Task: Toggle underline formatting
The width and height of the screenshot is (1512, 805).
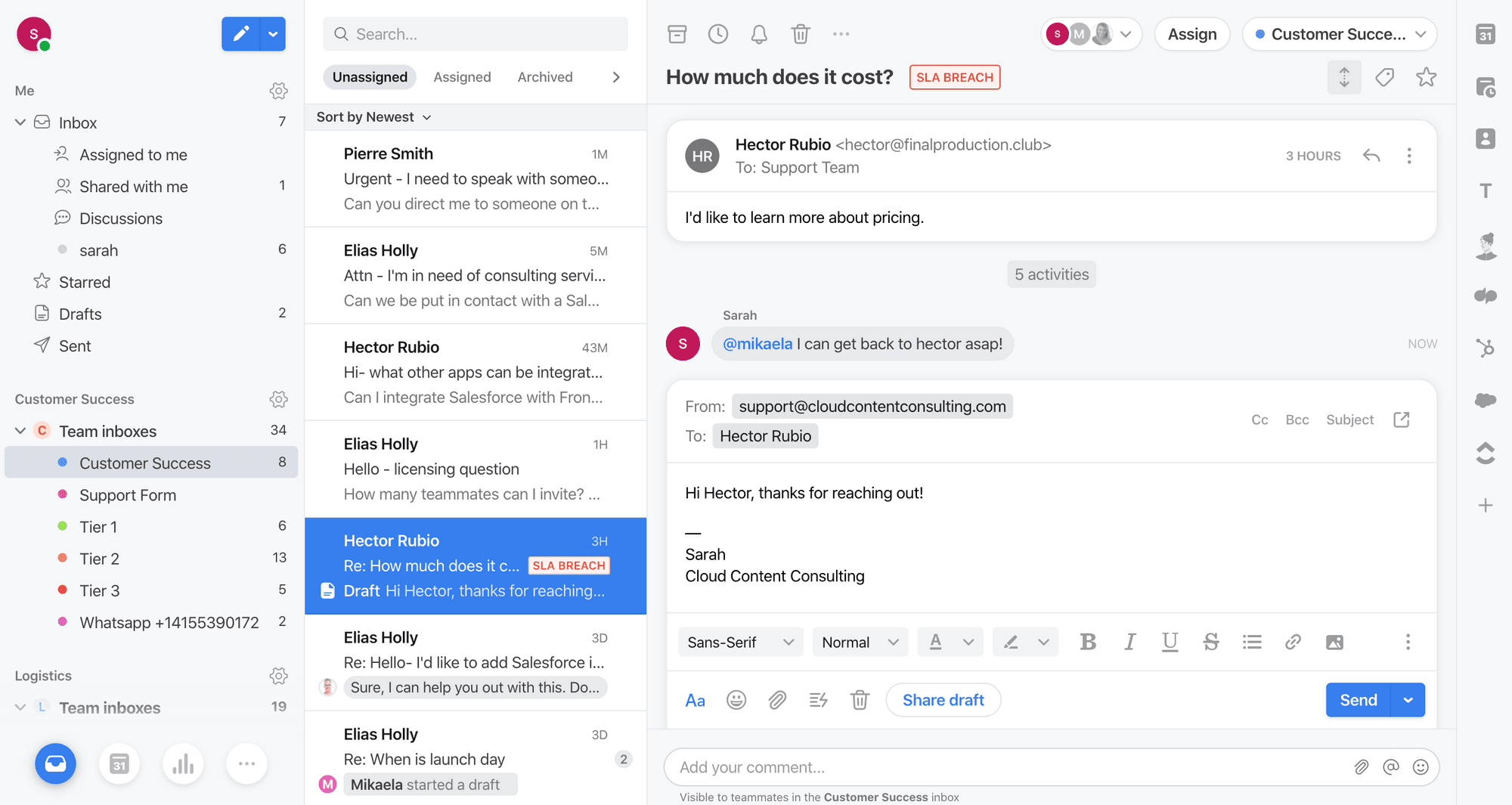Action: pyautogui.click(x=1170, y=642)
